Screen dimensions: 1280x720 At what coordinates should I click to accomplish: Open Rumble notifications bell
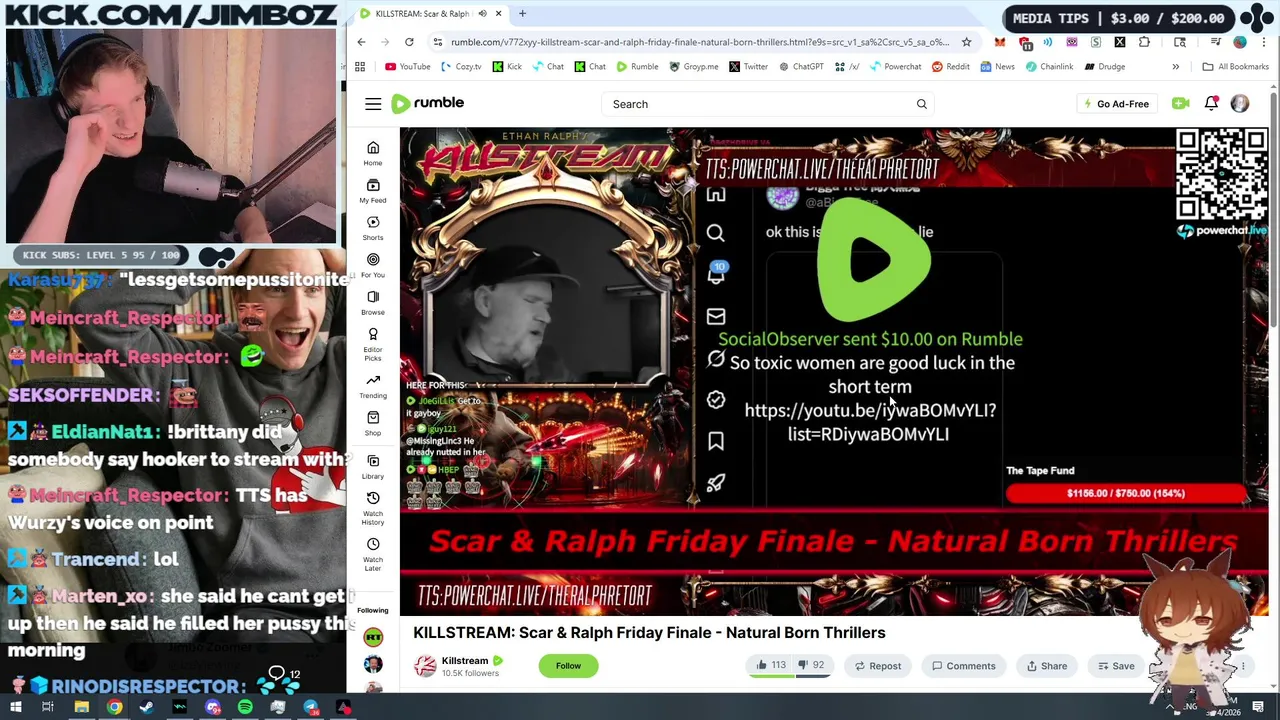pos(1211,104)
